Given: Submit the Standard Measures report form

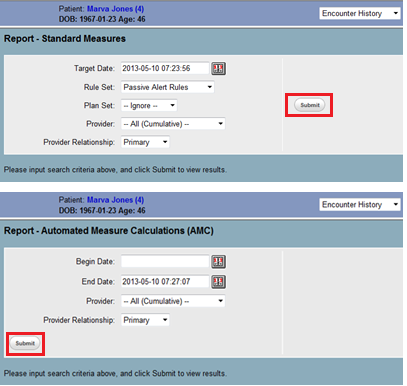Looking at the screenshot, I should tap(310, 105).
